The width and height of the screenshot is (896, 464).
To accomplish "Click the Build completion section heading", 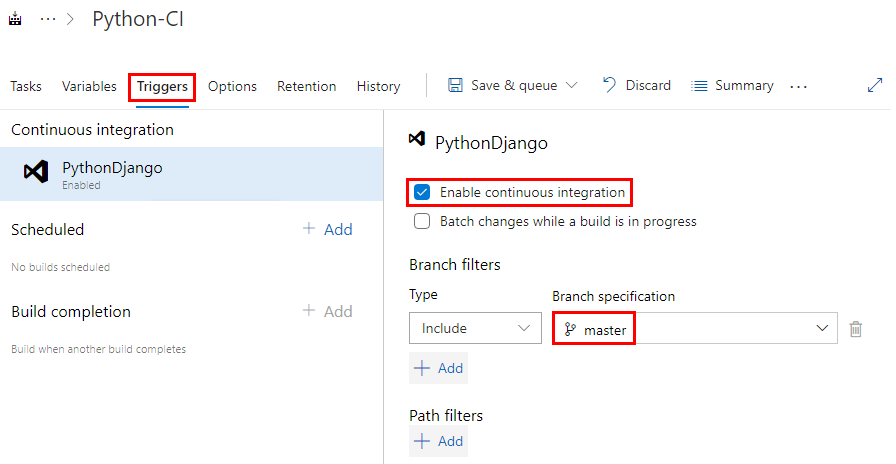I will click(71, 311).
